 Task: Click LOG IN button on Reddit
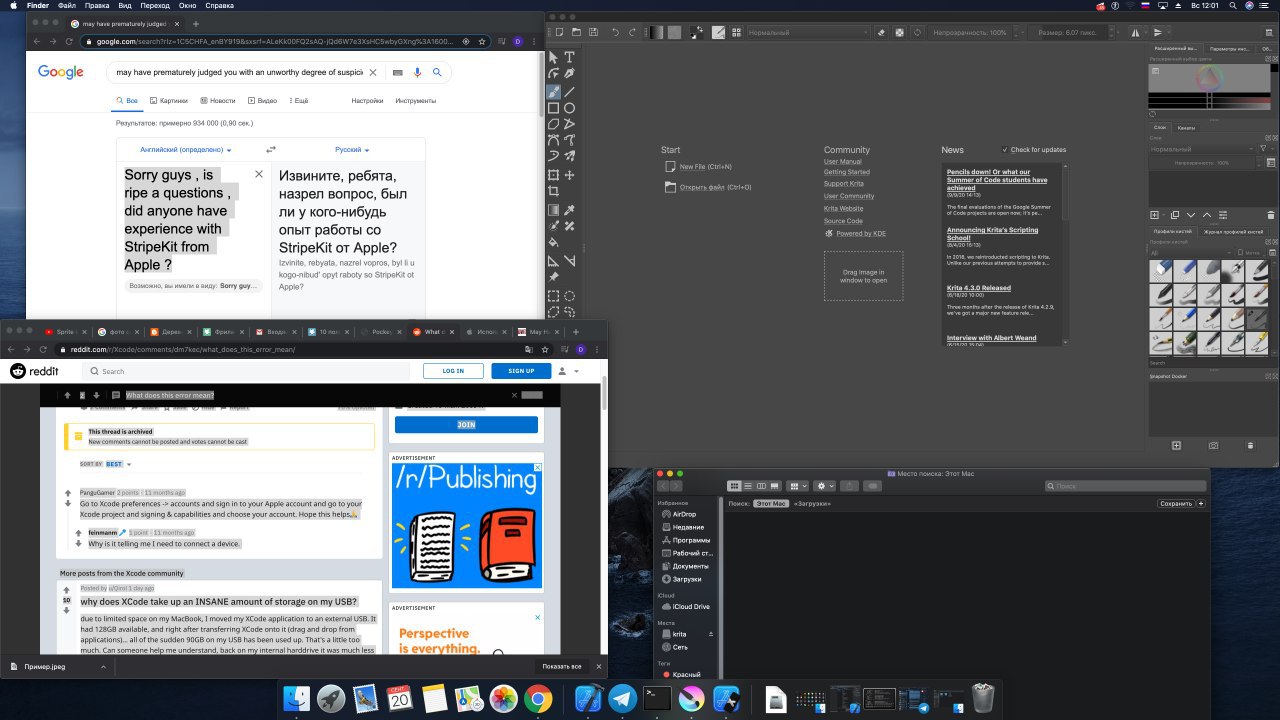coord(453,371)
